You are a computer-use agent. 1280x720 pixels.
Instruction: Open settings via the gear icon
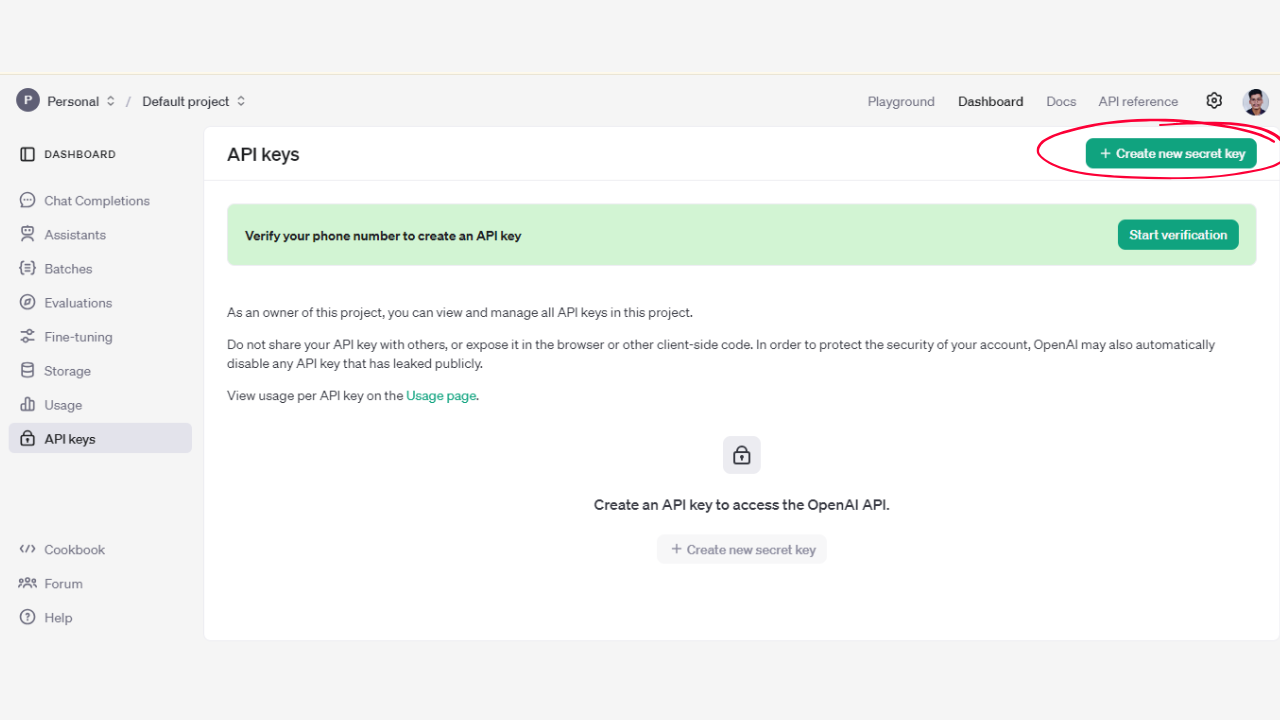pos(1214,101)
